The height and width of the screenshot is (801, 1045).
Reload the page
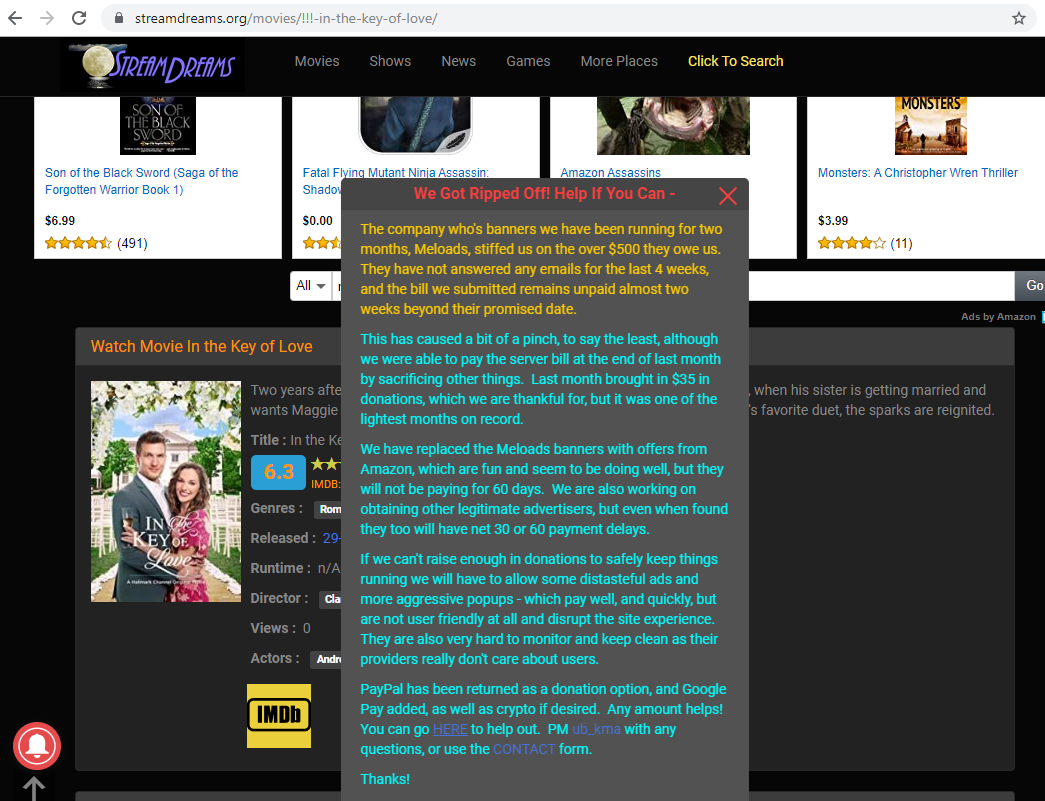(x=78, y=18)
